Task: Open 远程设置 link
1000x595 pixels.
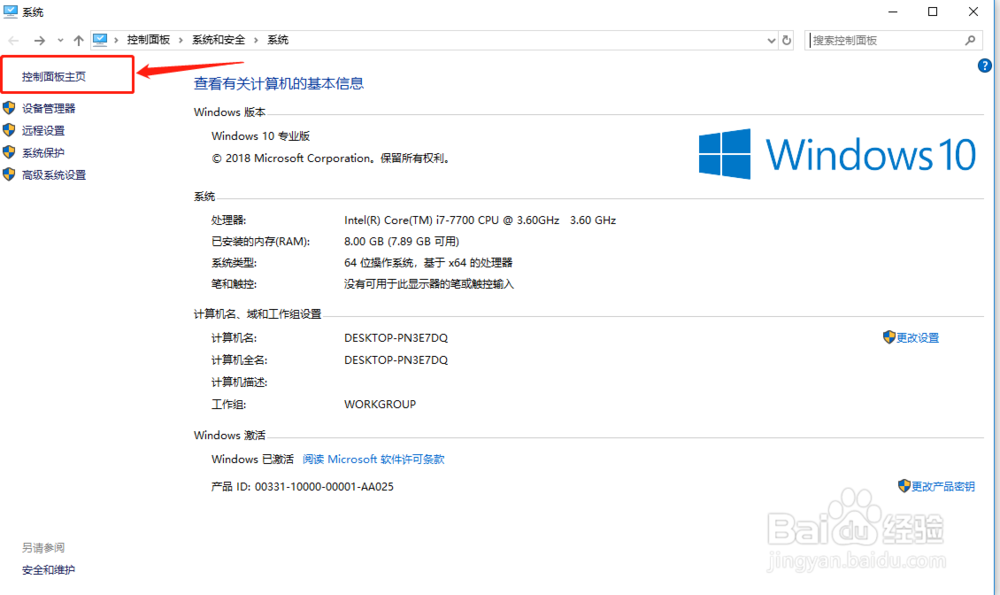Action: (43, 131)
